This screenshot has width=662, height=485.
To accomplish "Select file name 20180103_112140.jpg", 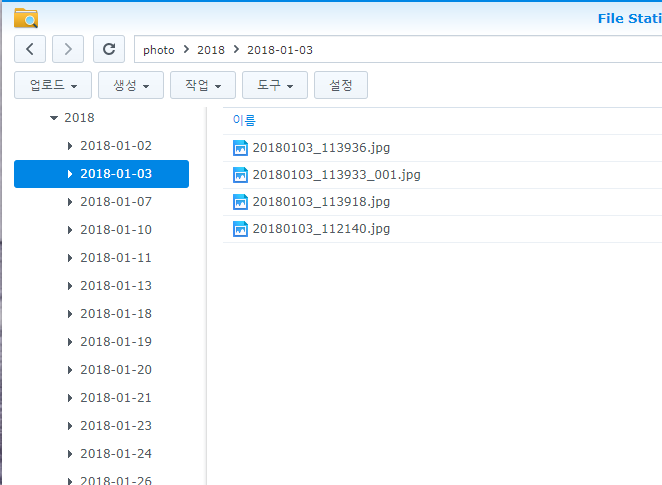I will (x=321, y=229).
